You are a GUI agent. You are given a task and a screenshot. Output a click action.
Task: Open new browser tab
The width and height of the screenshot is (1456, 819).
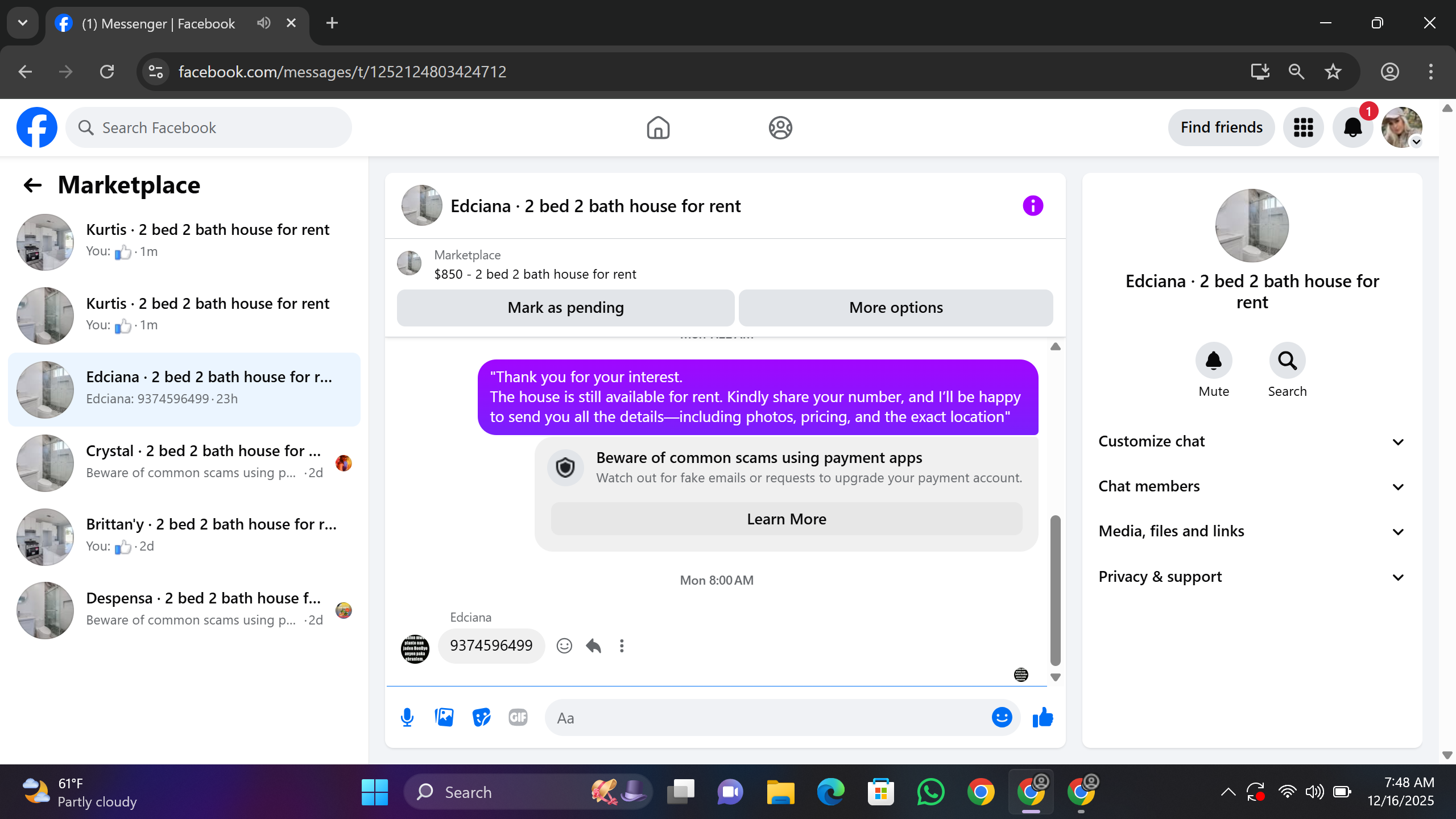tap(332, 23)
